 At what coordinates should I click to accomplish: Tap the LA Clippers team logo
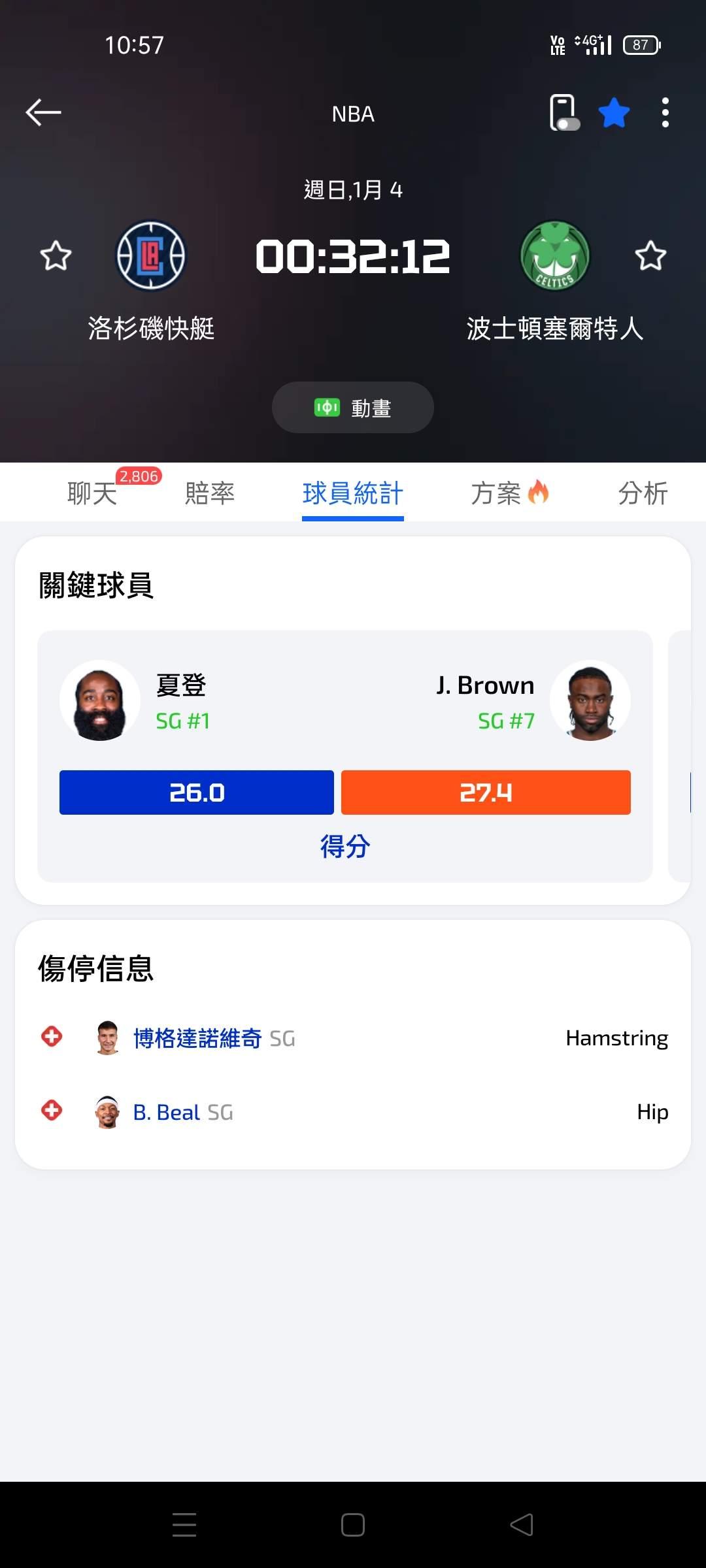pyautogui.click(x=151, y=255)
